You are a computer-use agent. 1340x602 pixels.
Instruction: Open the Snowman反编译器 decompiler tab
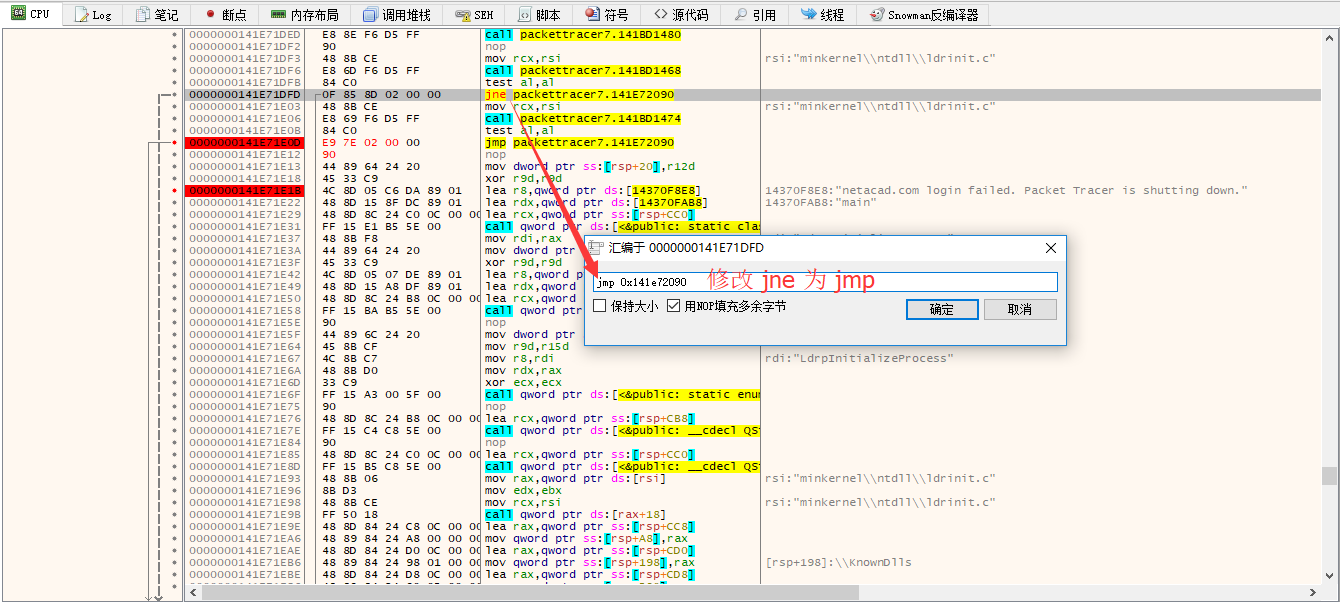coord(924,15)
